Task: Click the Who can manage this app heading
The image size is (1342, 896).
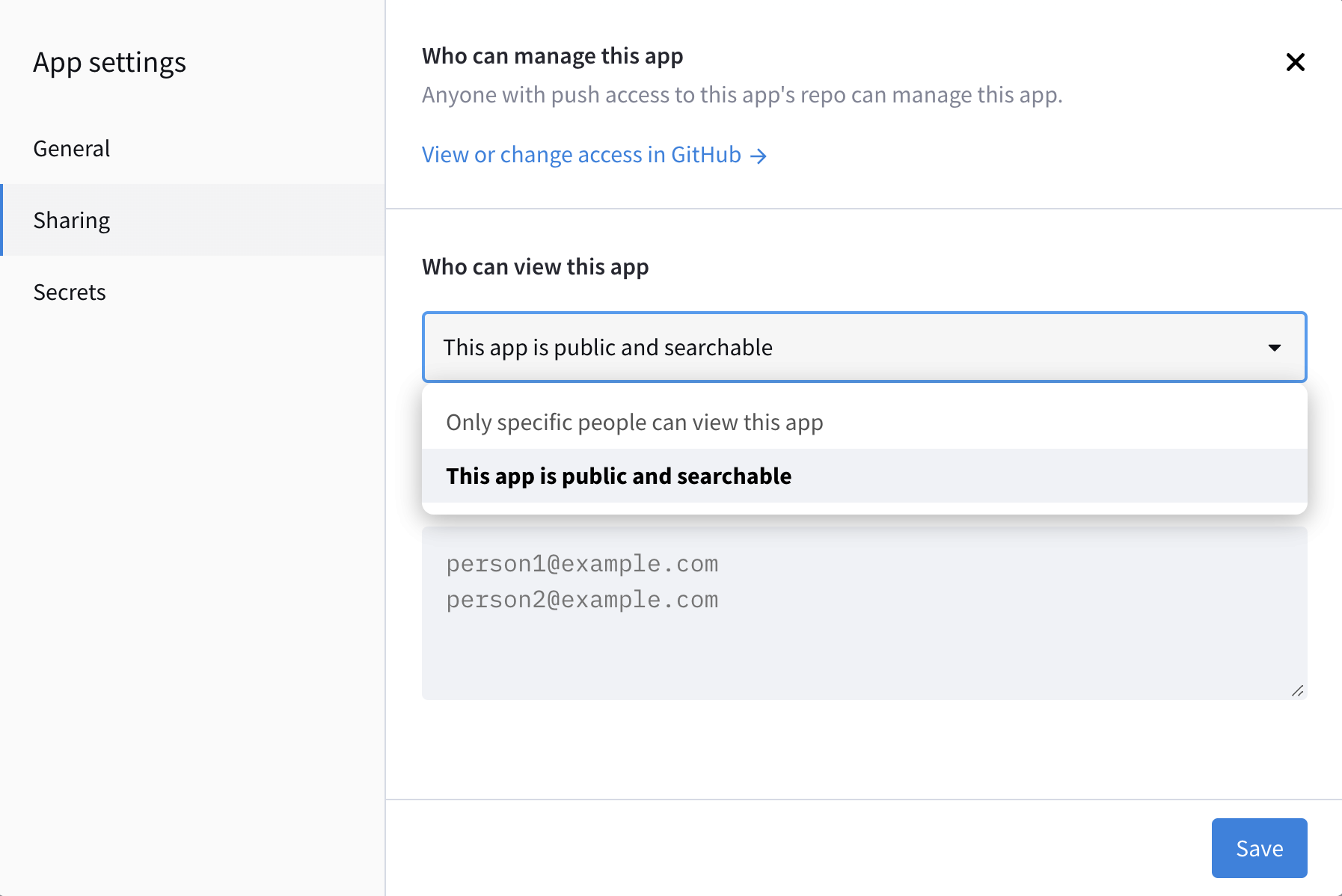Action: point(552,56)
